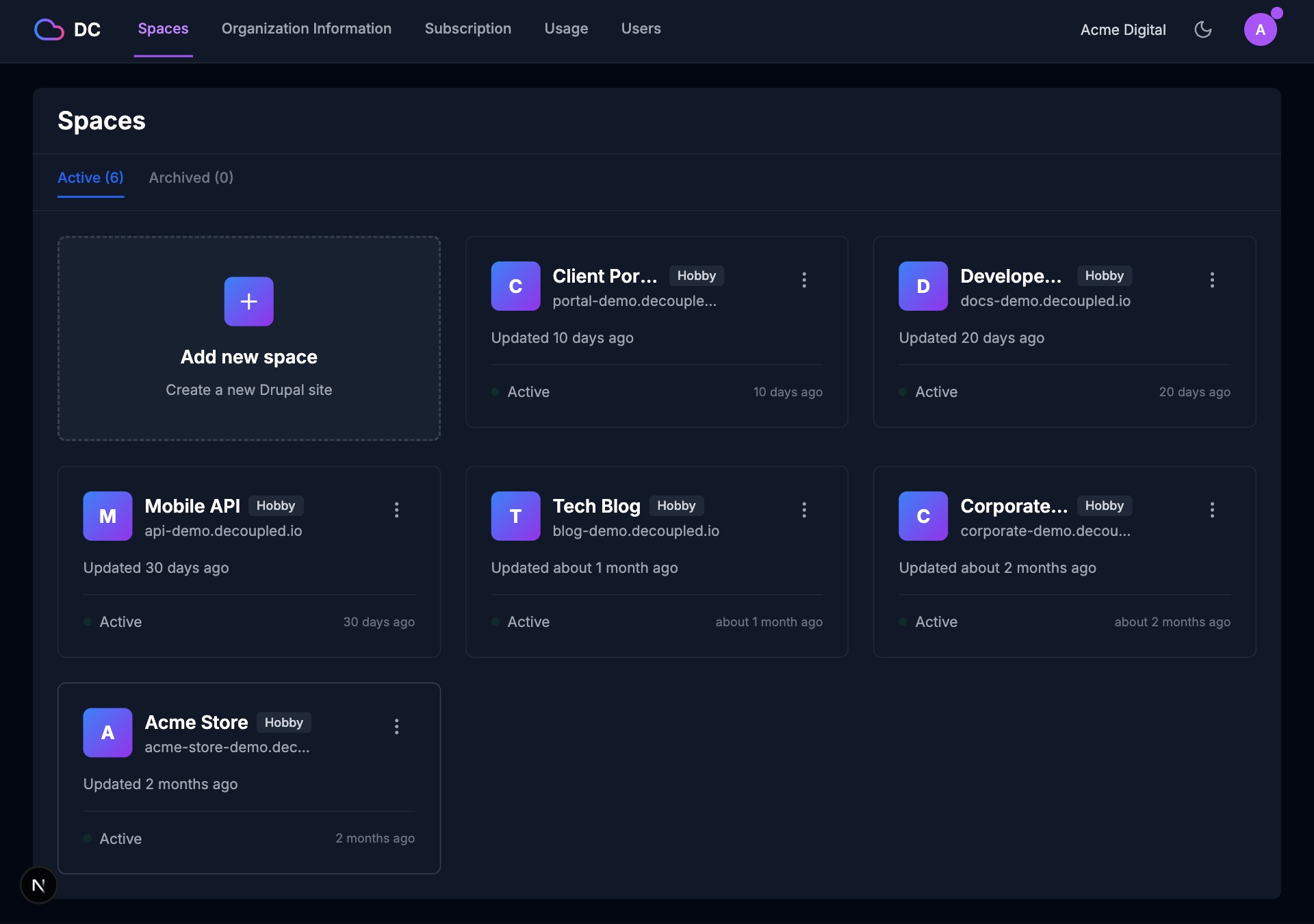
Task: Click the Next.js dev tools icon
Action: (38, 885)
